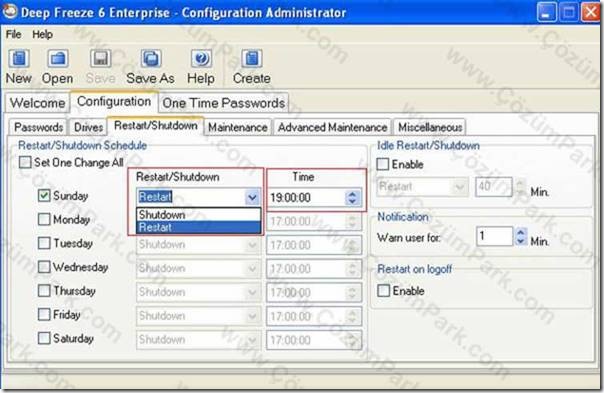The height and width of the screenshot is (393, 604).
Task: Adjust the Warn user minutes spinner
Action: (x=521, y=236)
